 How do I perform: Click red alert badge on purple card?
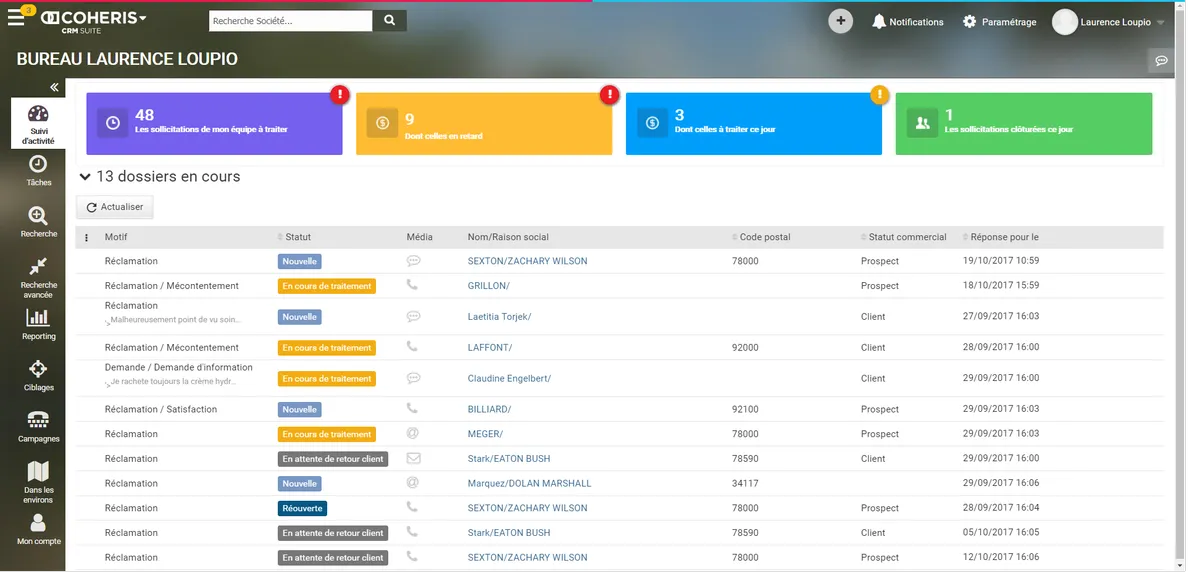pos(340,95)
